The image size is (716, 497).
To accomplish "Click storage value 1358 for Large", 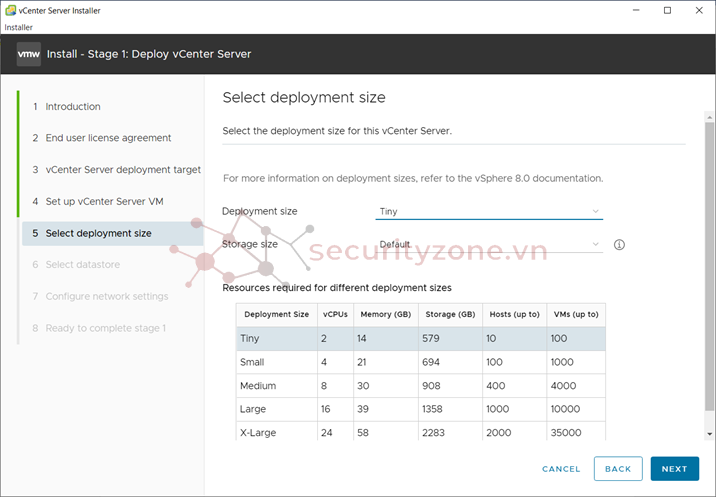I will pos(432,409).
